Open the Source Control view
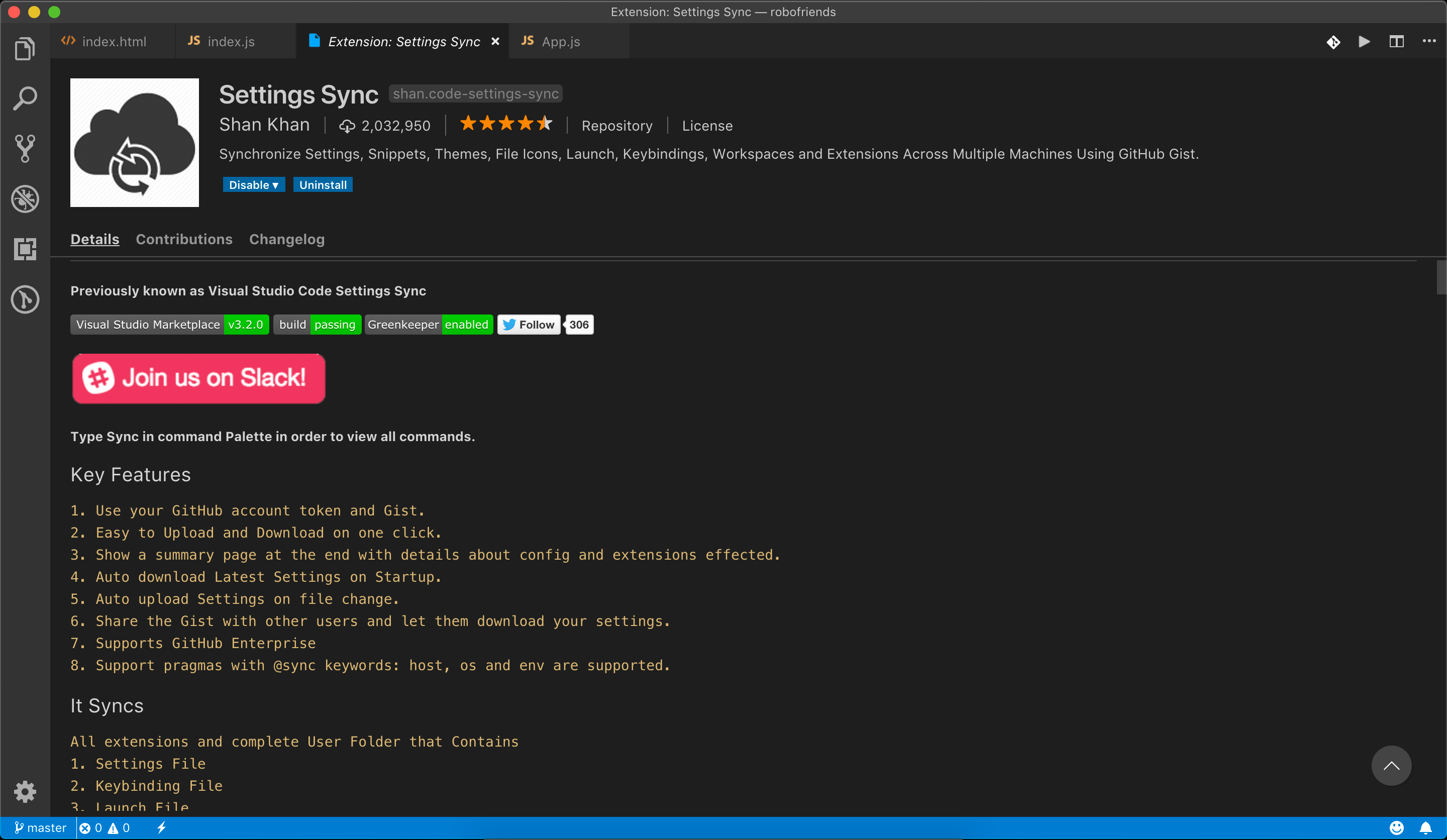The image size is (1447, 840). [x=25, y=149]
